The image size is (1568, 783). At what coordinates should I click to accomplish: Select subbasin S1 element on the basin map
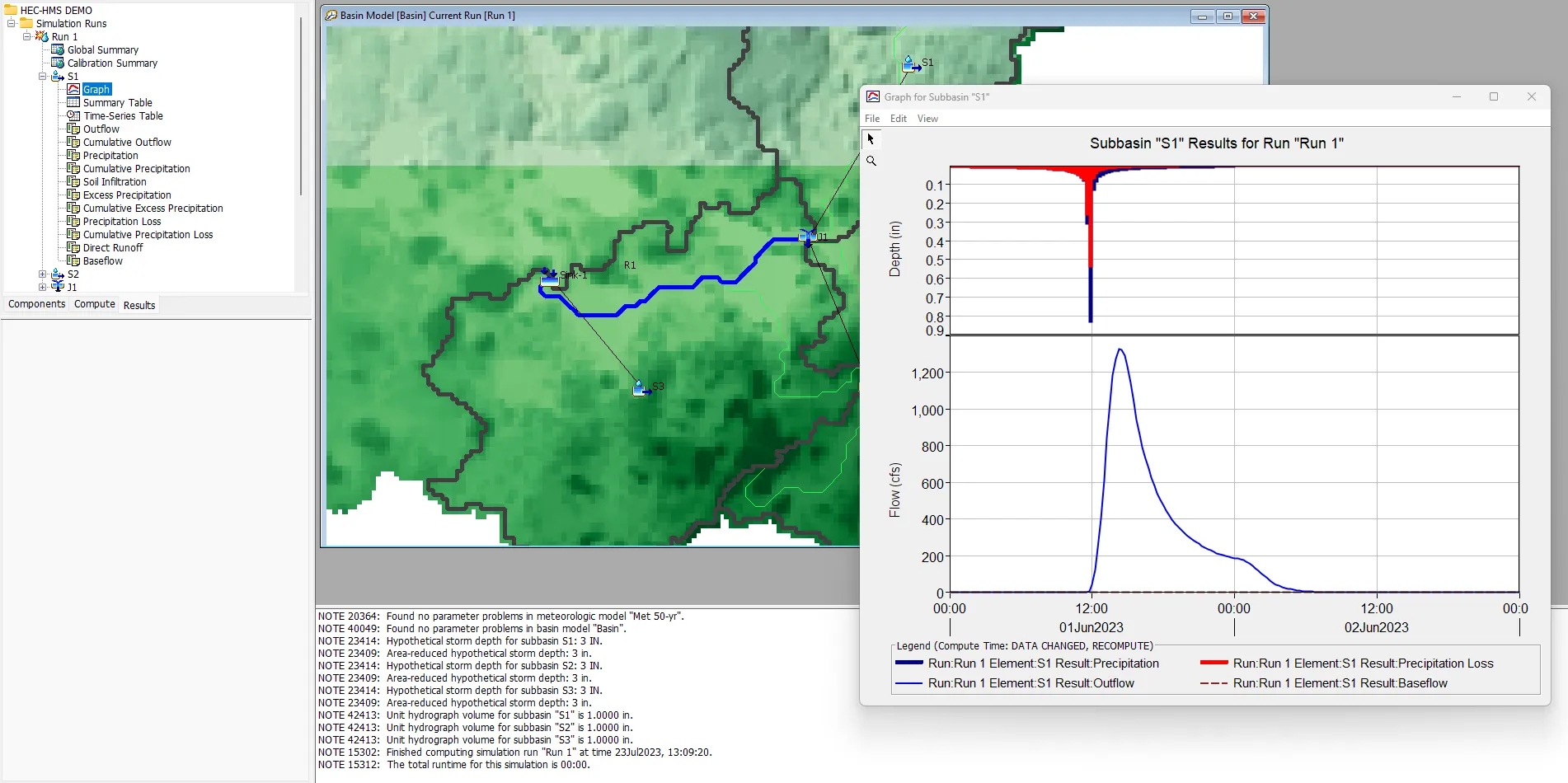pyautogui.click(x=910, y=63)
